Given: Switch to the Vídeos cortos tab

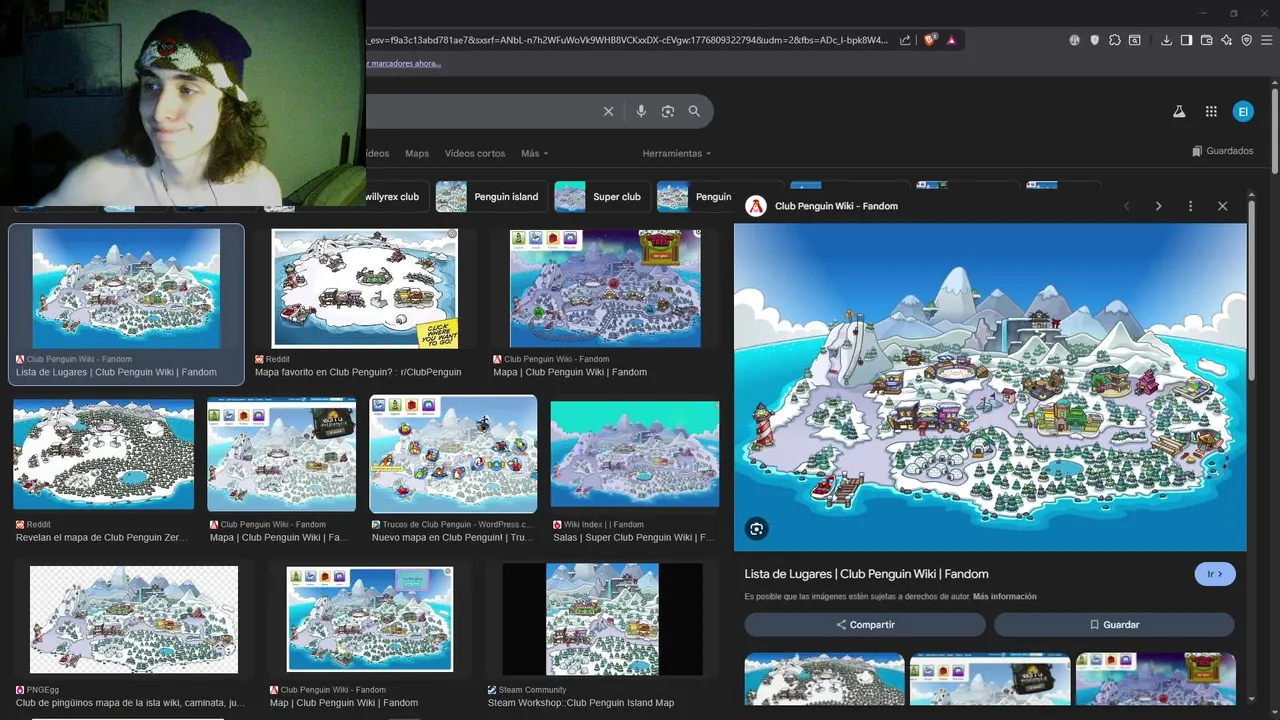Looking at the screenshot, I should coord(475,154).
